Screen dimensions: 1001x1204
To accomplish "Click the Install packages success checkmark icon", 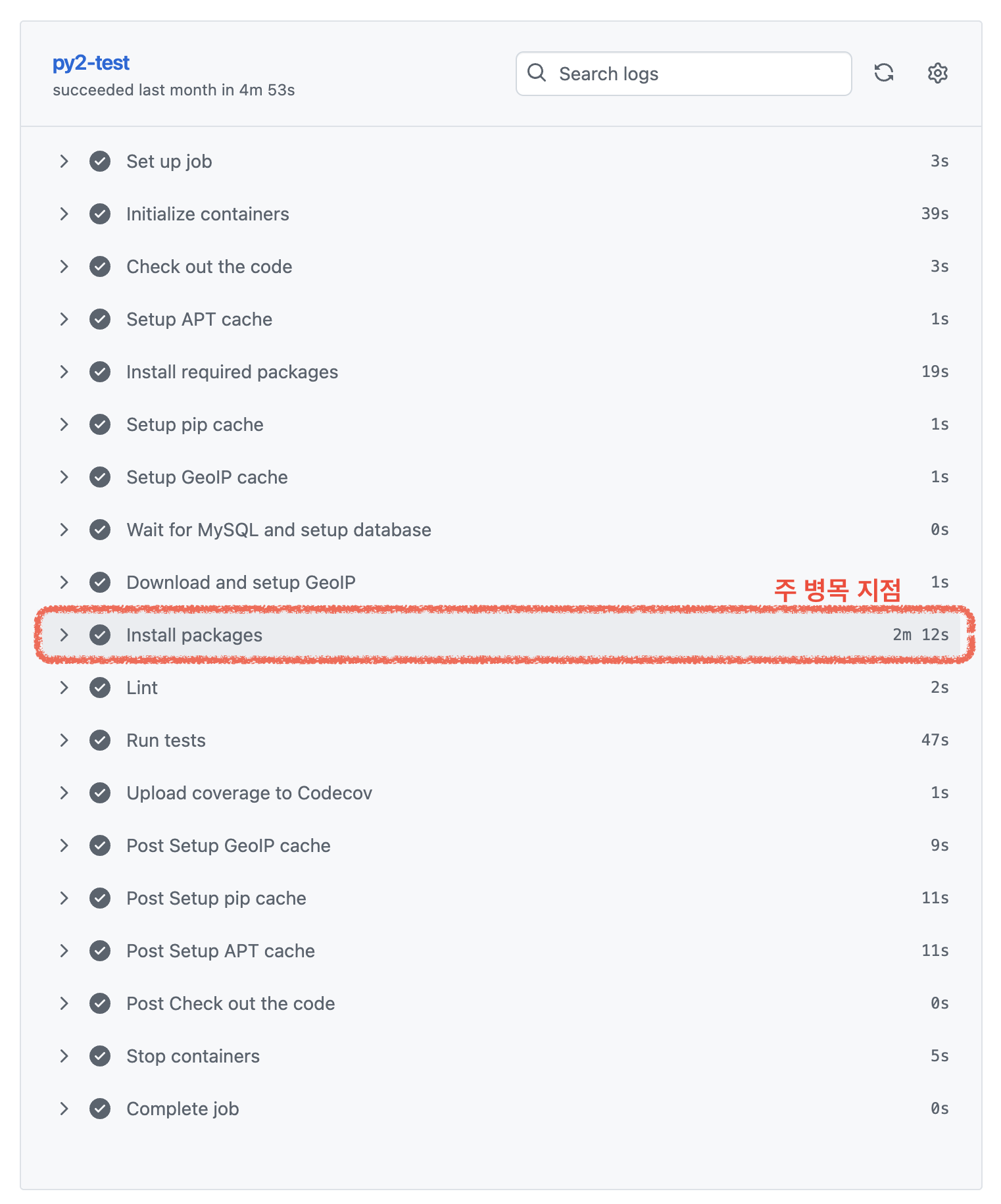I will click(100, 635).
